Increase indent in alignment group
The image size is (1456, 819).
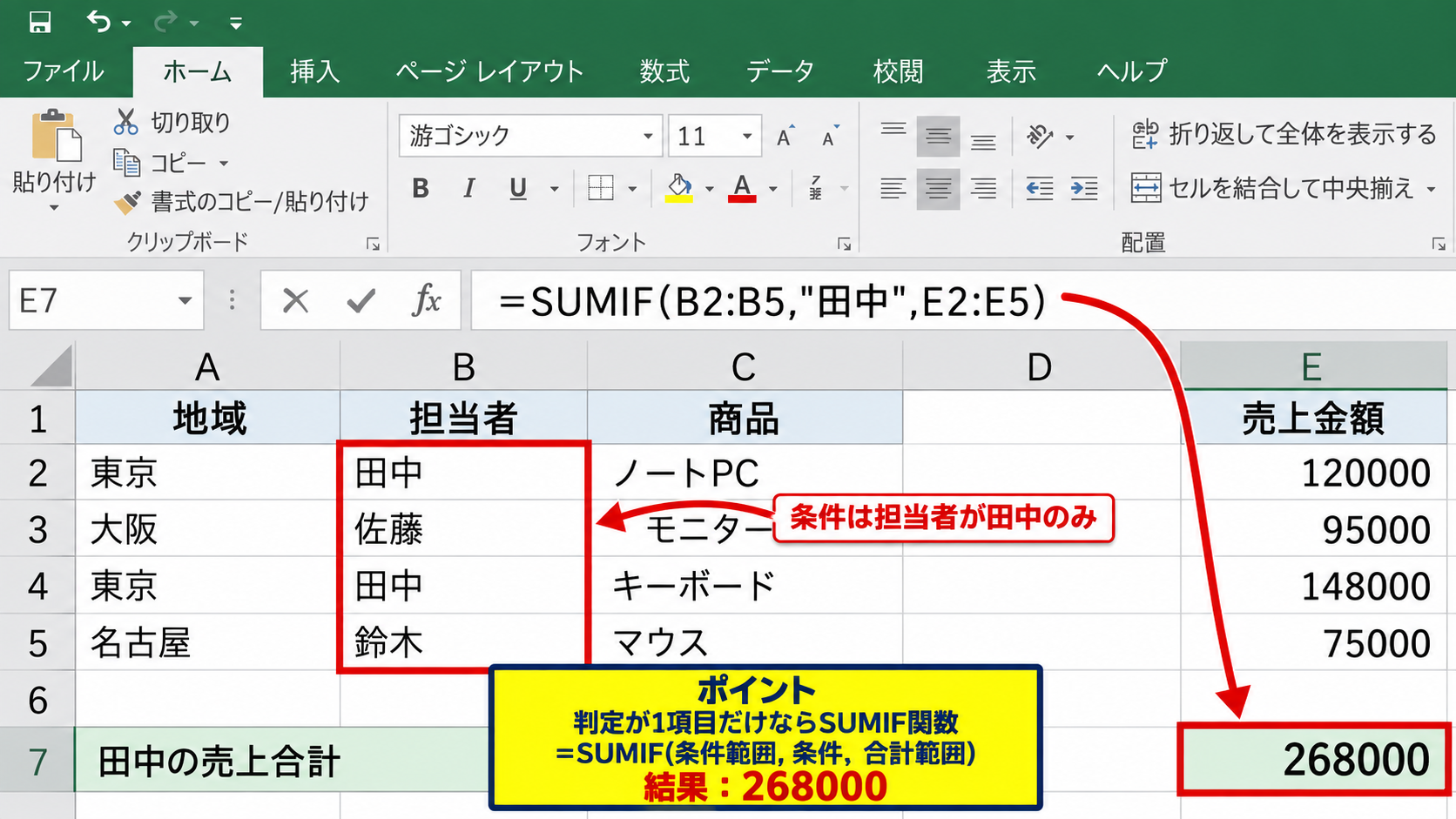click(x=1084, y=188)
